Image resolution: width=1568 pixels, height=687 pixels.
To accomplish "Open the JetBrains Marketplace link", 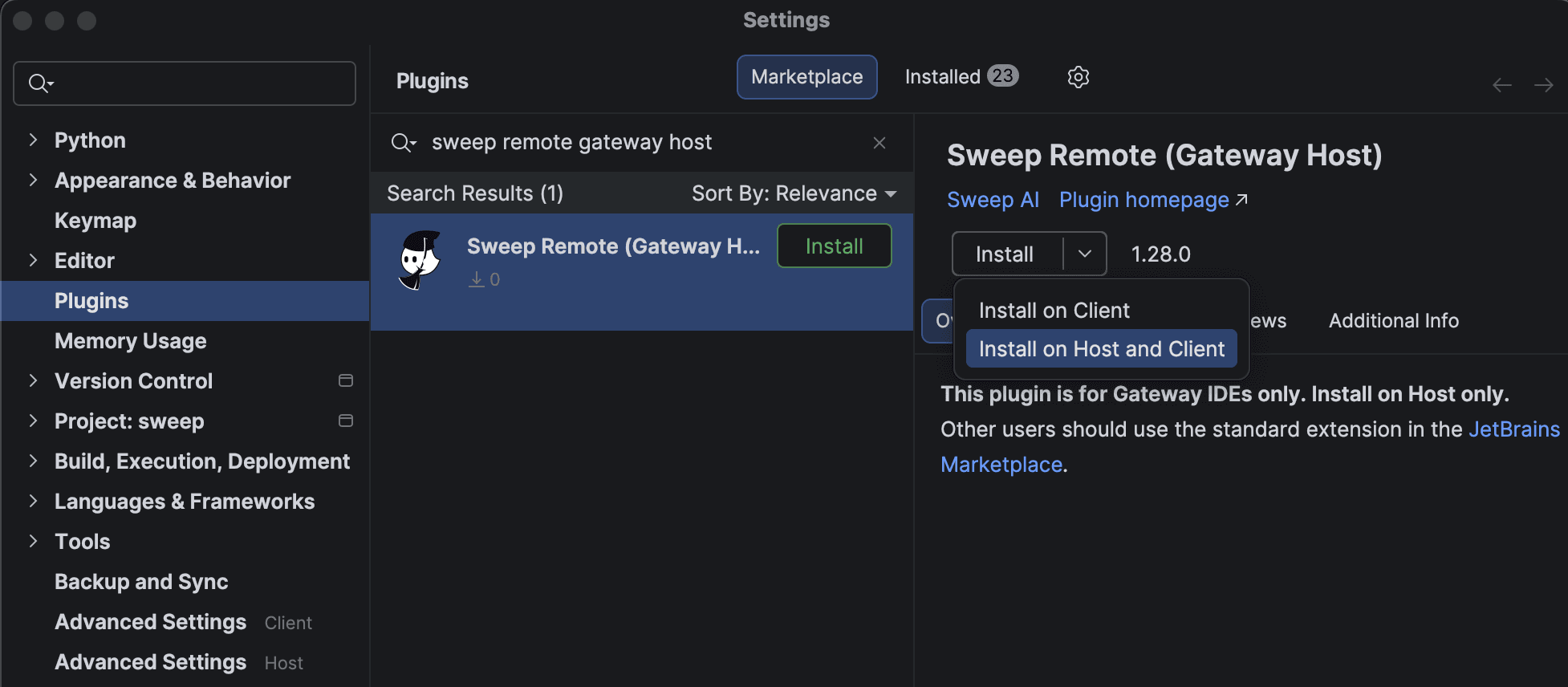I will coord(1514,429).
